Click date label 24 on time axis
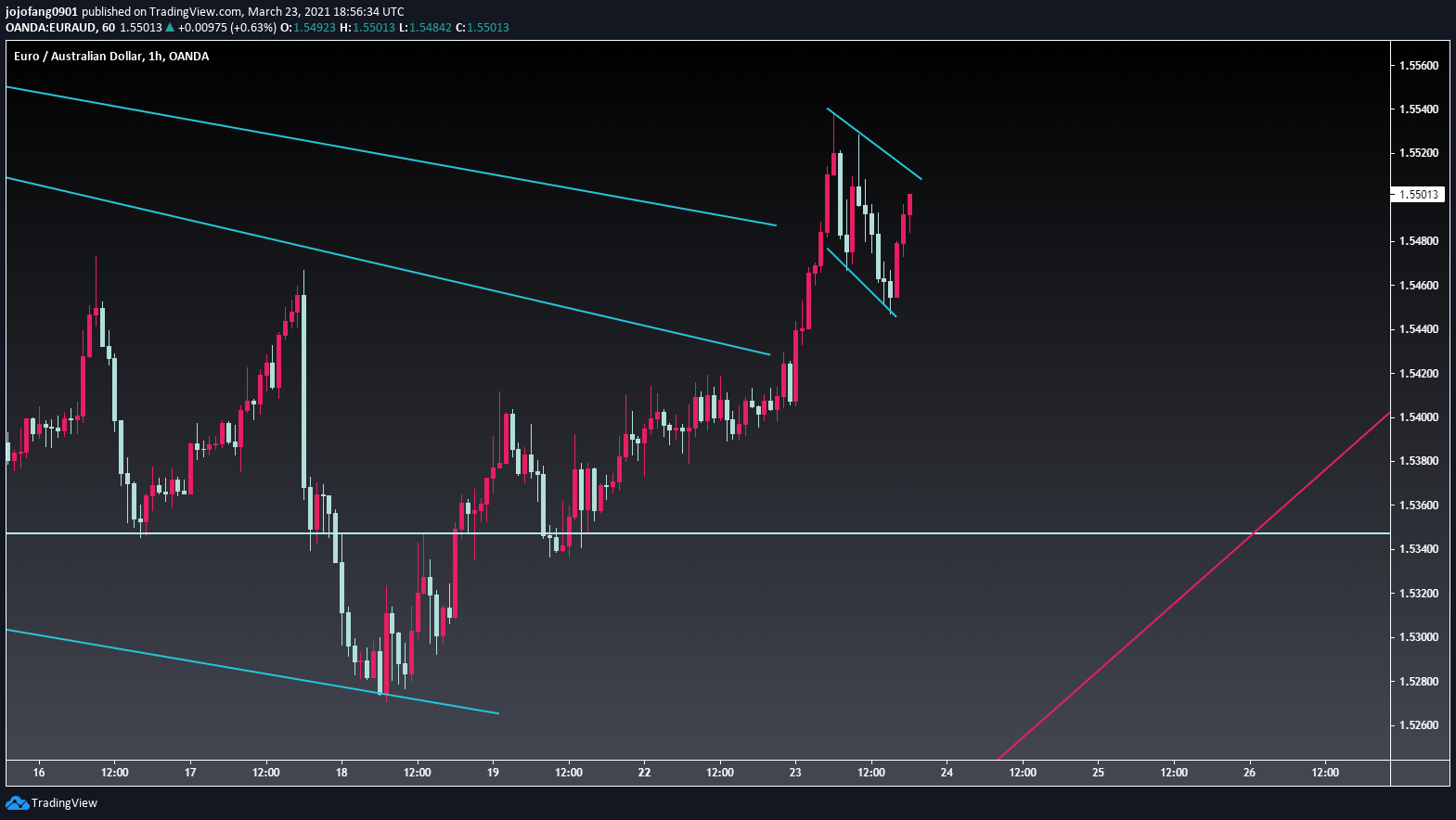This screenshot has height=820, width=1456. pyautogui.click(x=947, y=772)
